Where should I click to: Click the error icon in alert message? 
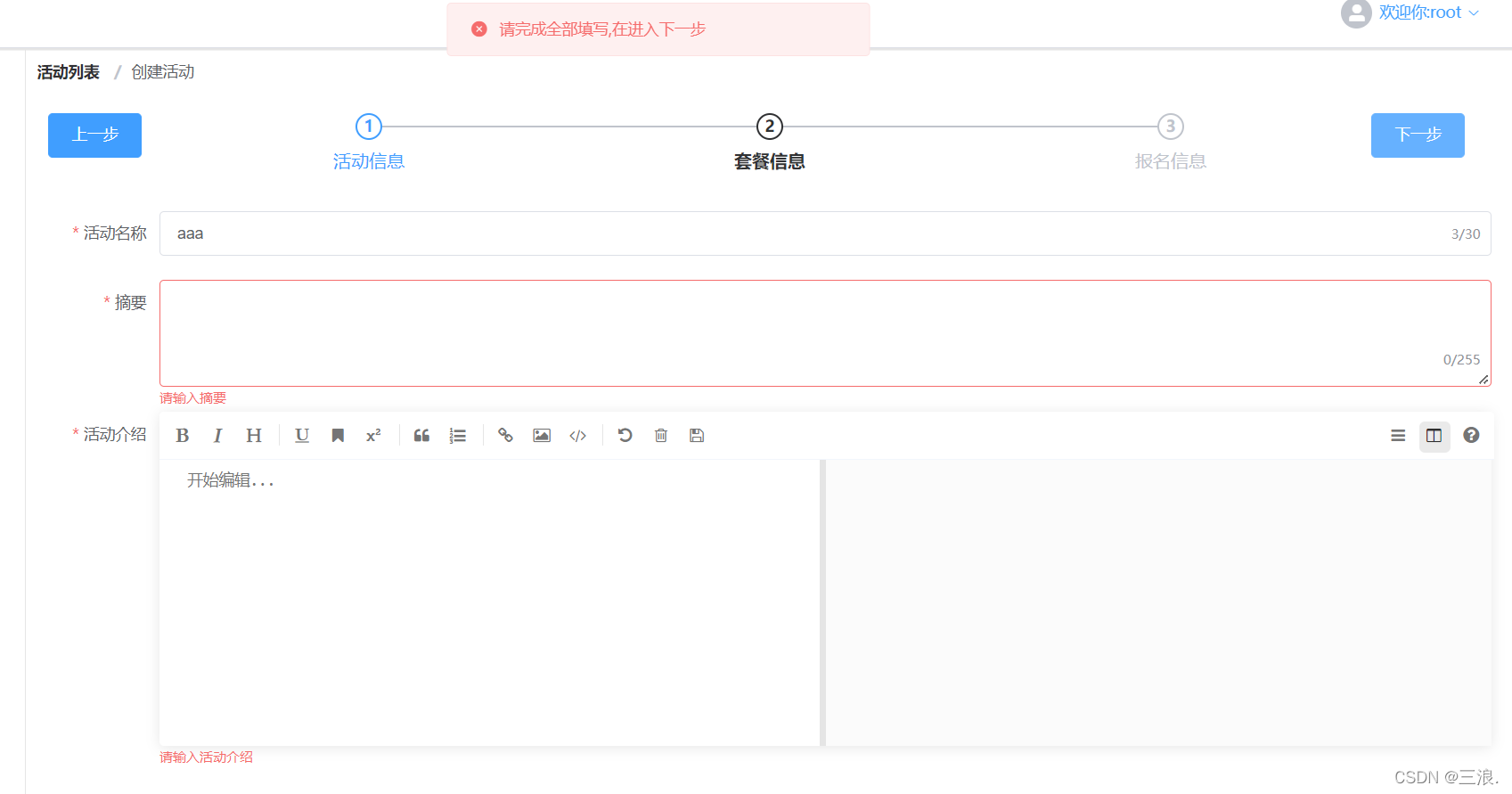479,29
